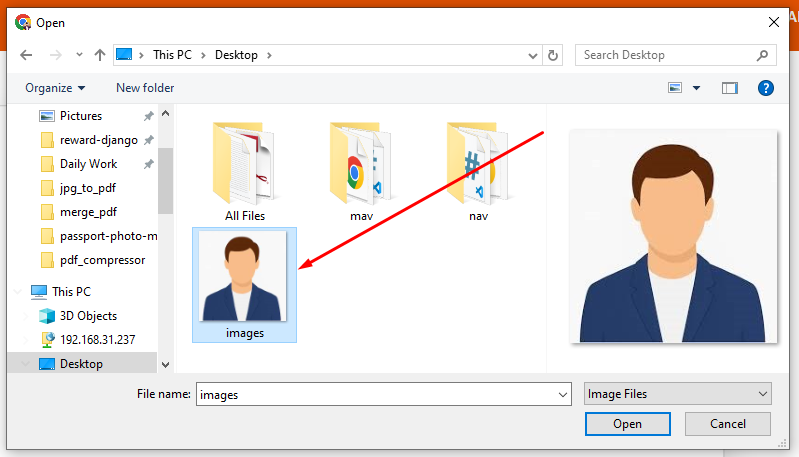Viewport: 799px width, 457px height.
Task: Click sidebar scrollbar down arrow
Action: point(165,365)
